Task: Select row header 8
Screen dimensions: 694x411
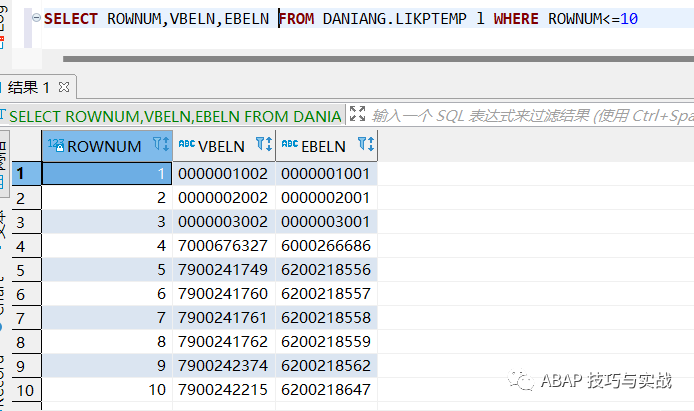Action: tap(27, 342)
